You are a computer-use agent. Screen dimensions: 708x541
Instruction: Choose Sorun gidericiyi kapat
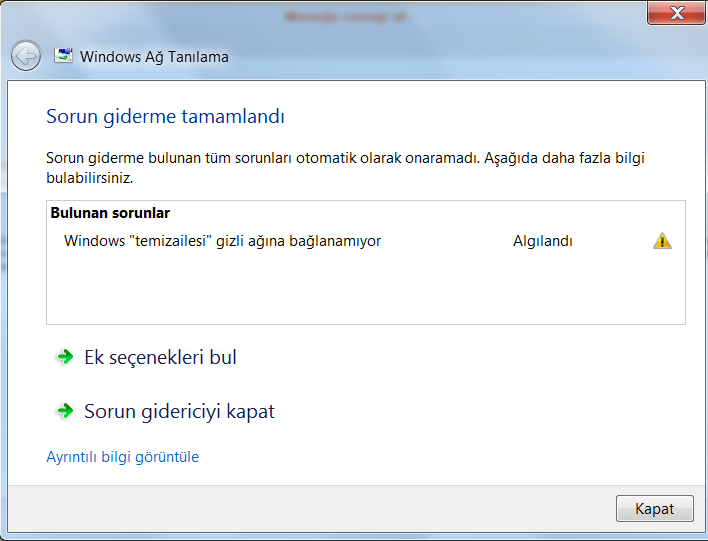point(179,411)
